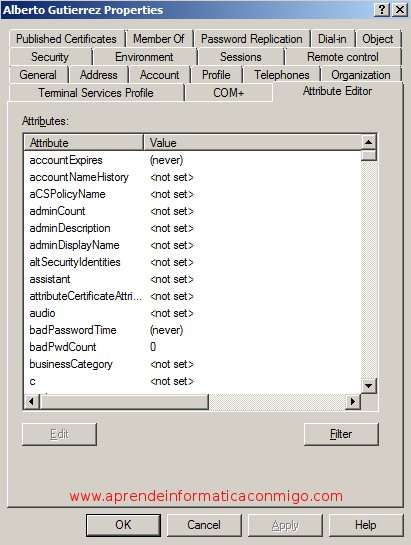Viewport: 411px width, 545px height.
Task: Sort by the Attribute column header
Action: pyautogui.click(x=84, y=143)
